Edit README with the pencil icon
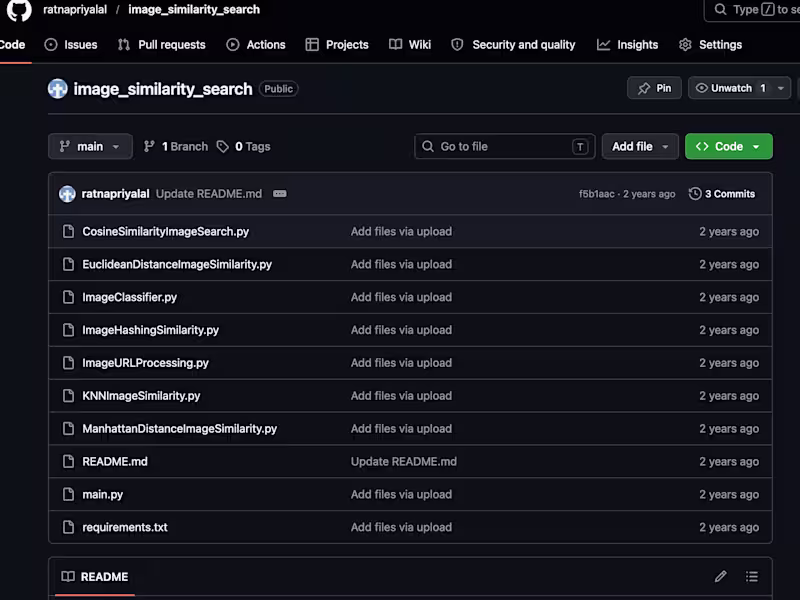 click(720, 577)
